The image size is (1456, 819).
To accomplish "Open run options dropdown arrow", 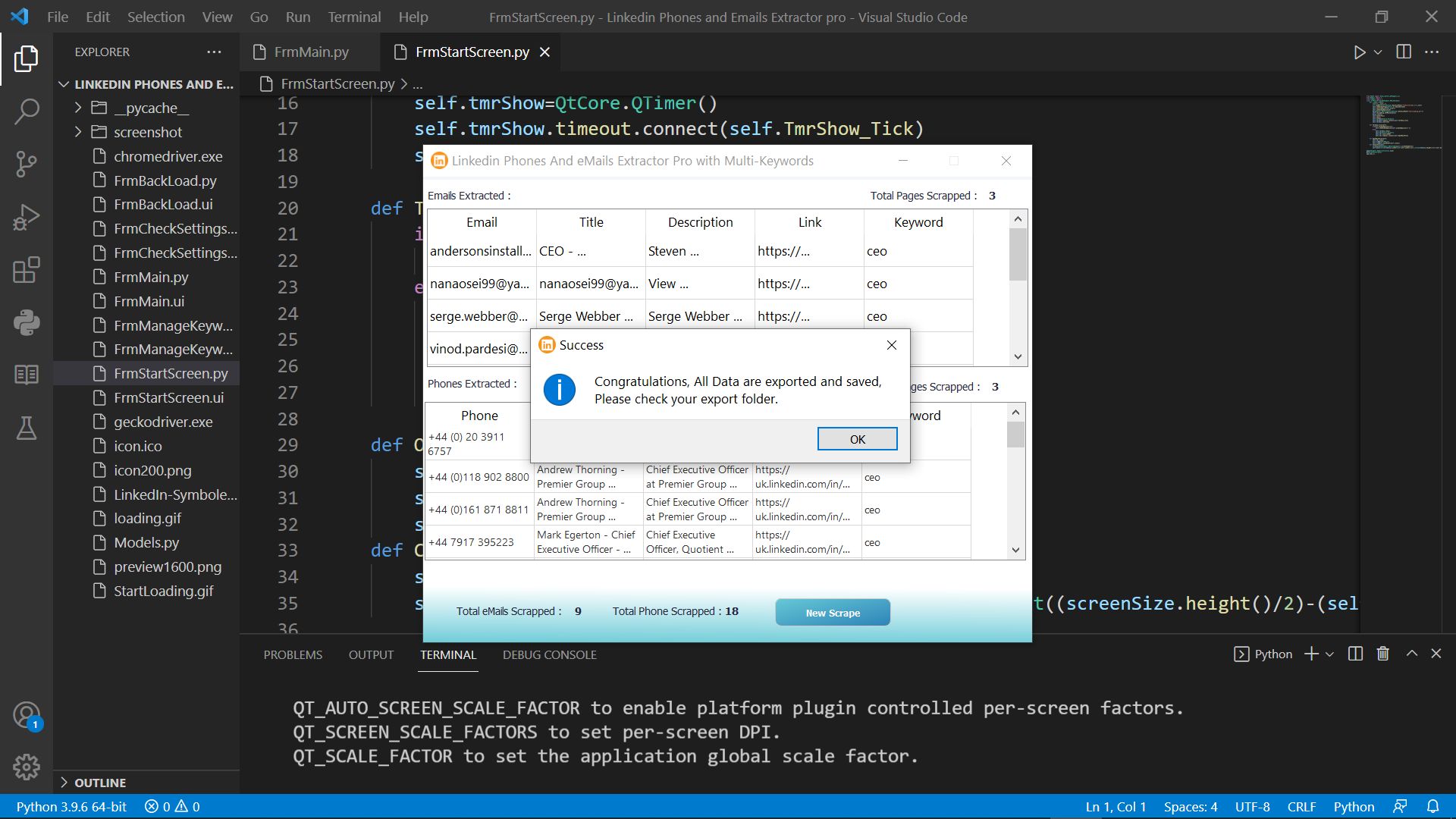I will click(x=1378, y=52).
